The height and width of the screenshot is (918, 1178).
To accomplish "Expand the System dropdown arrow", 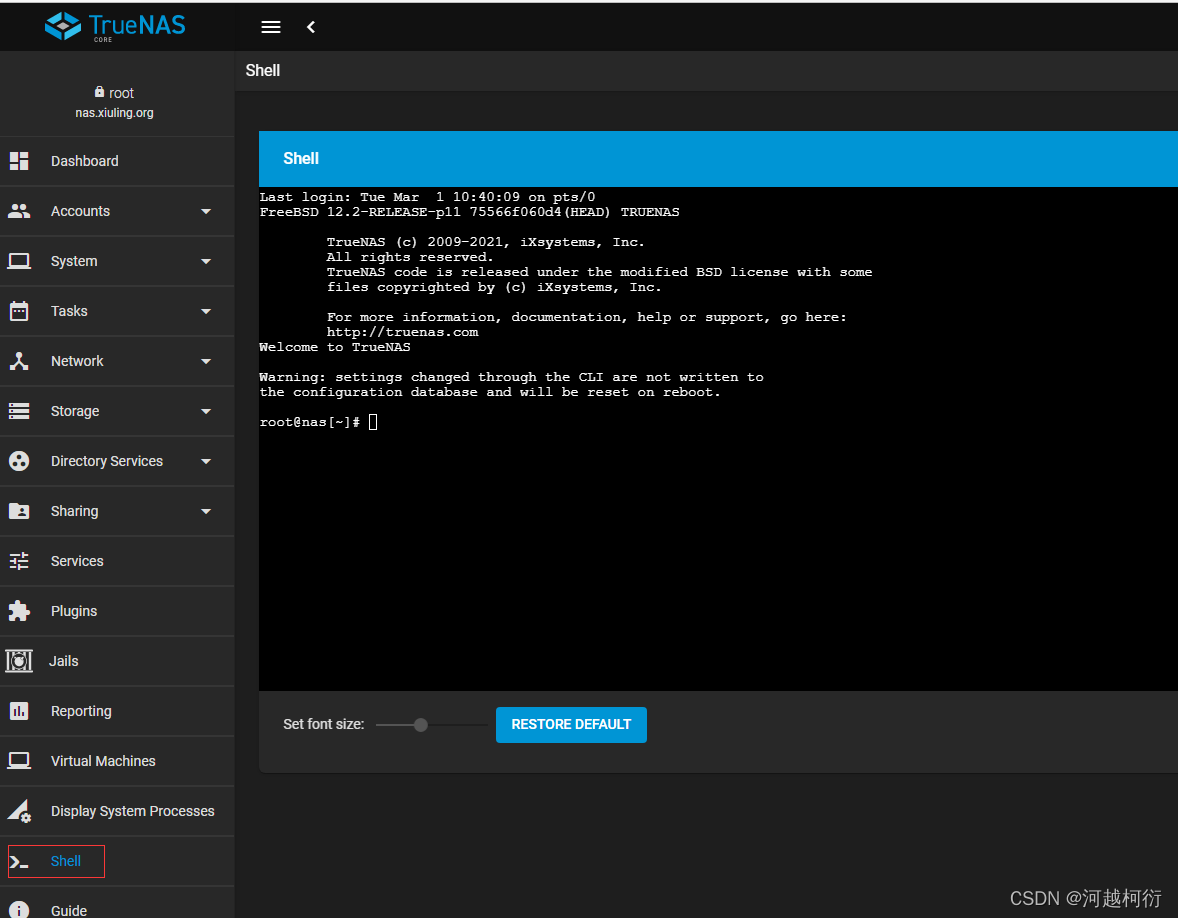I will 206,261.
